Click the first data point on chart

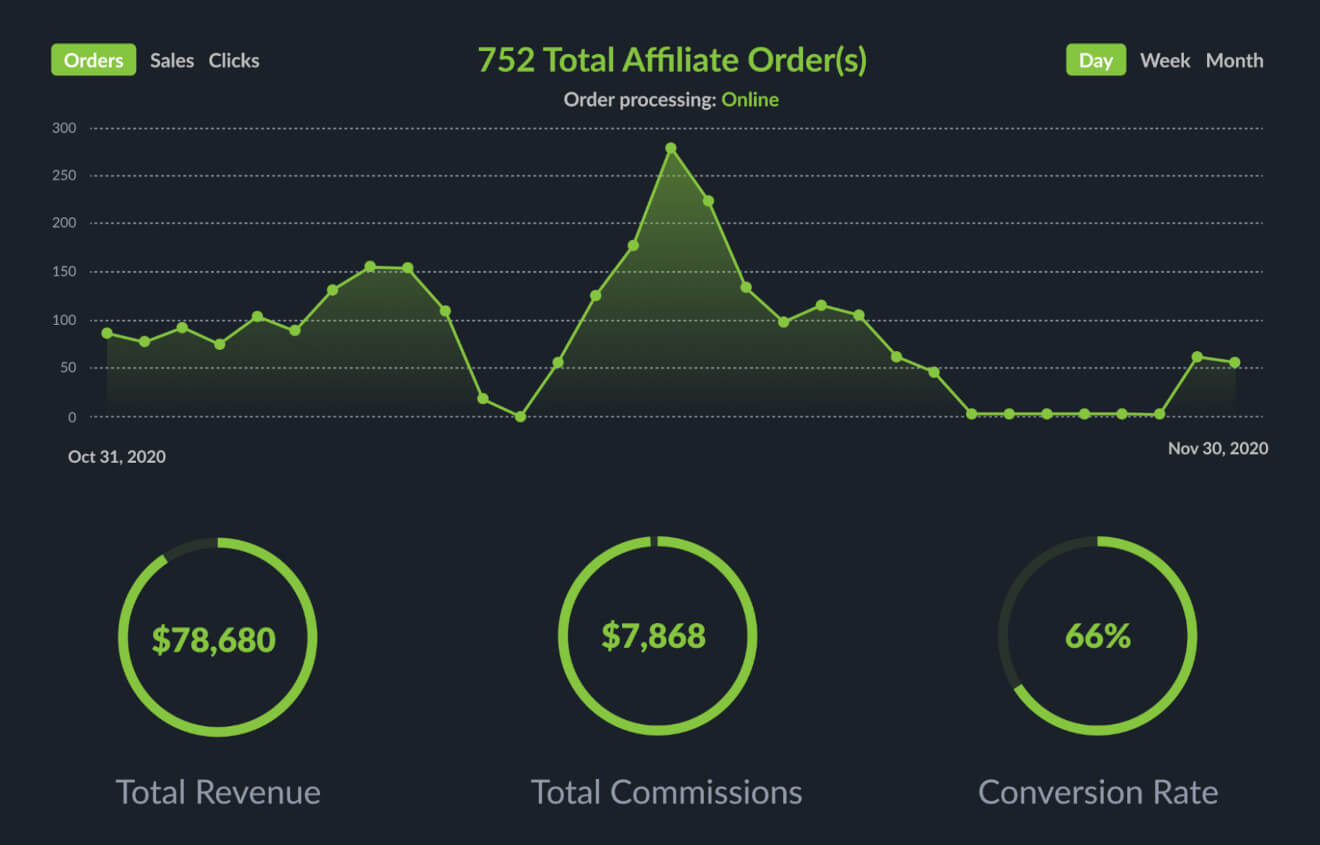pyautogui.click(x=107, y=333)
